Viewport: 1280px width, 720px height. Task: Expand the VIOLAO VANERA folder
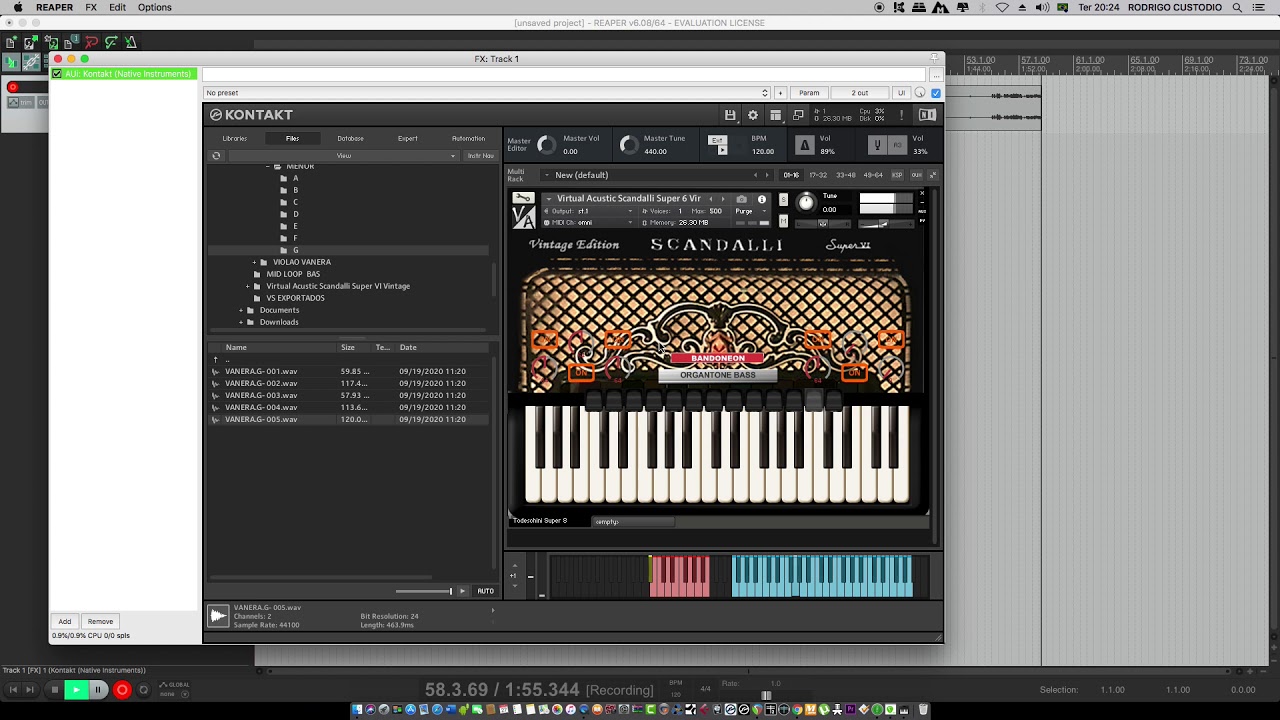tap(255, 262)
